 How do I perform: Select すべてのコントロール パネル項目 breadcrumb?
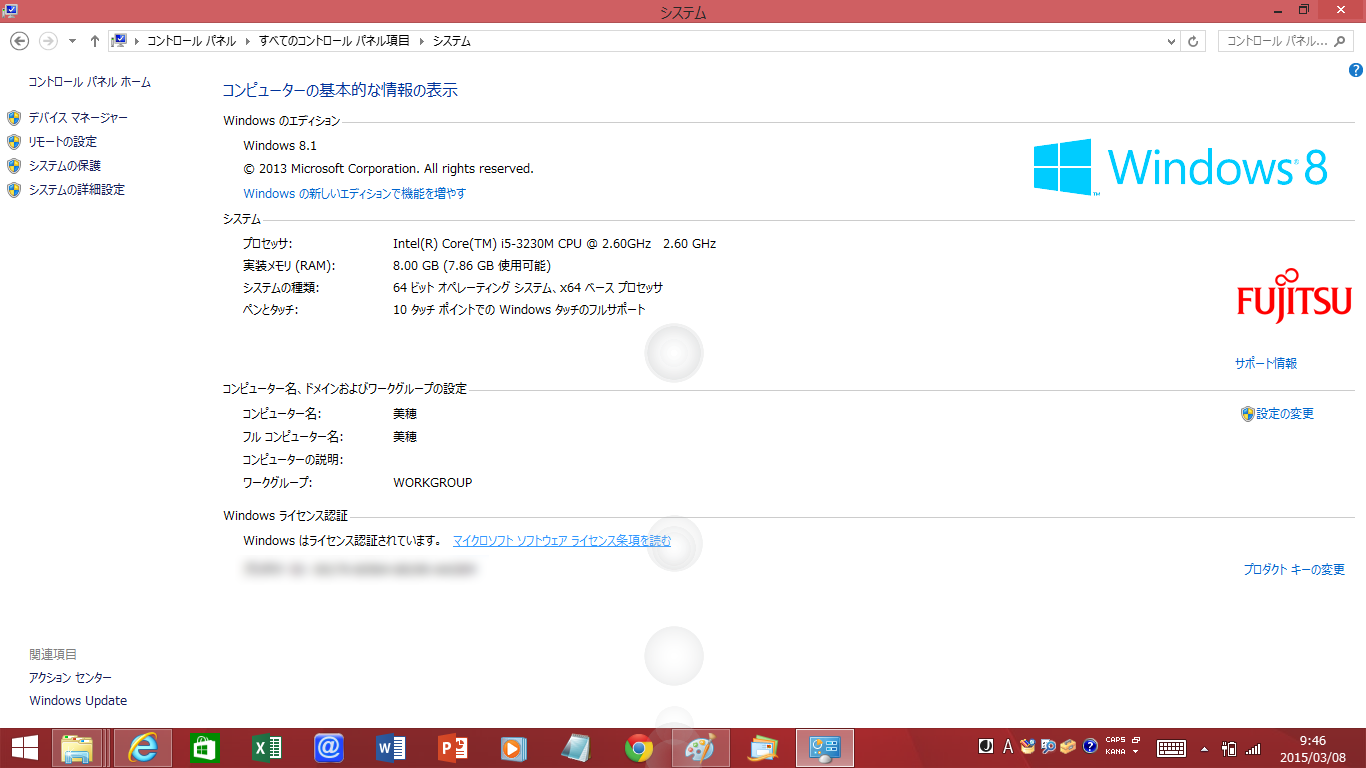[x=334, y=41]
